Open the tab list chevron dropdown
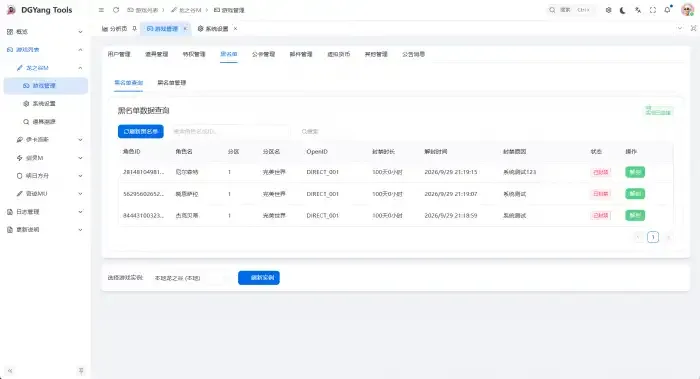 point(679,28)
